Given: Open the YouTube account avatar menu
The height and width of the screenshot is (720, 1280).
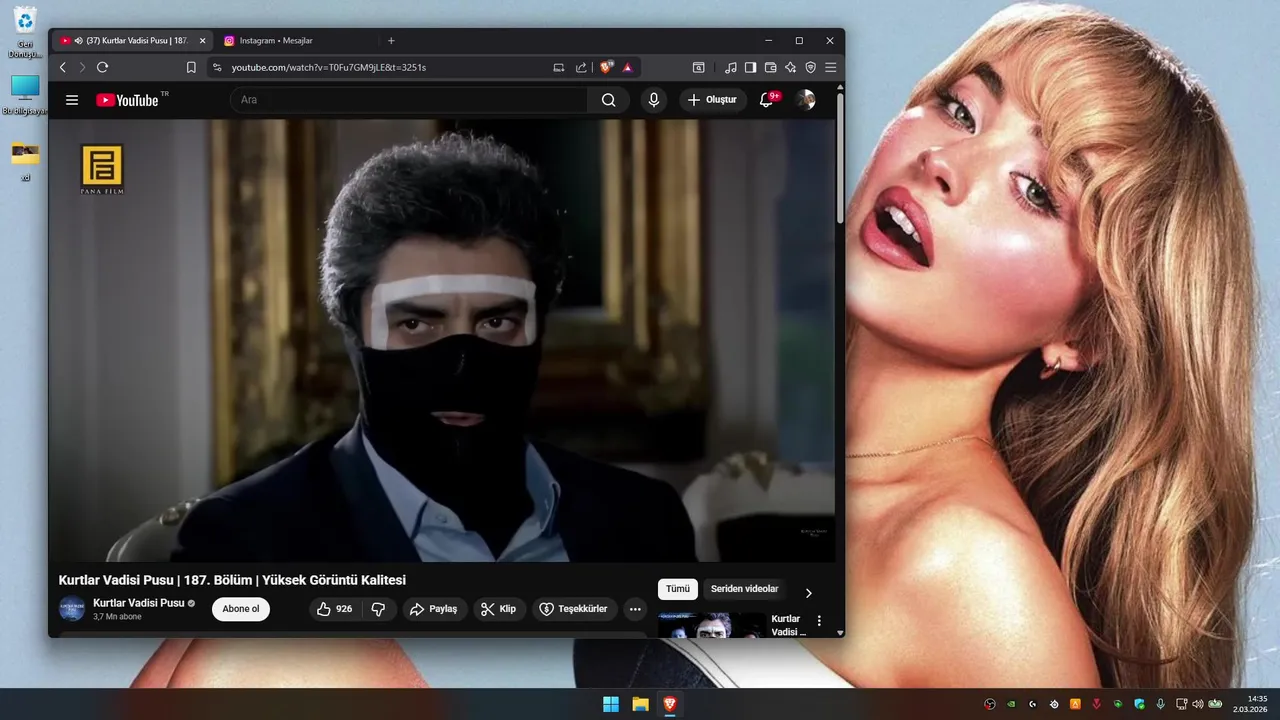Looking at the screenshot, I should [805, 100].
